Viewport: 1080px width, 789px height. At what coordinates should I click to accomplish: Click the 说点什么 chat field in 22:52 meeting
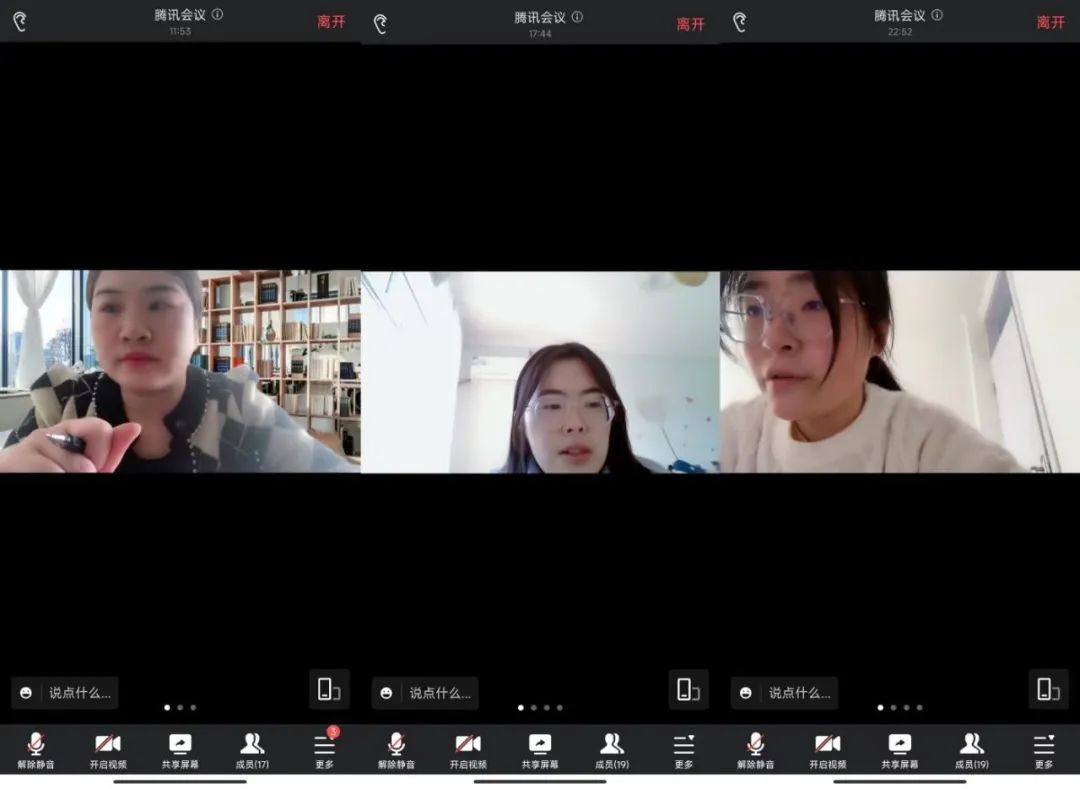799,693
